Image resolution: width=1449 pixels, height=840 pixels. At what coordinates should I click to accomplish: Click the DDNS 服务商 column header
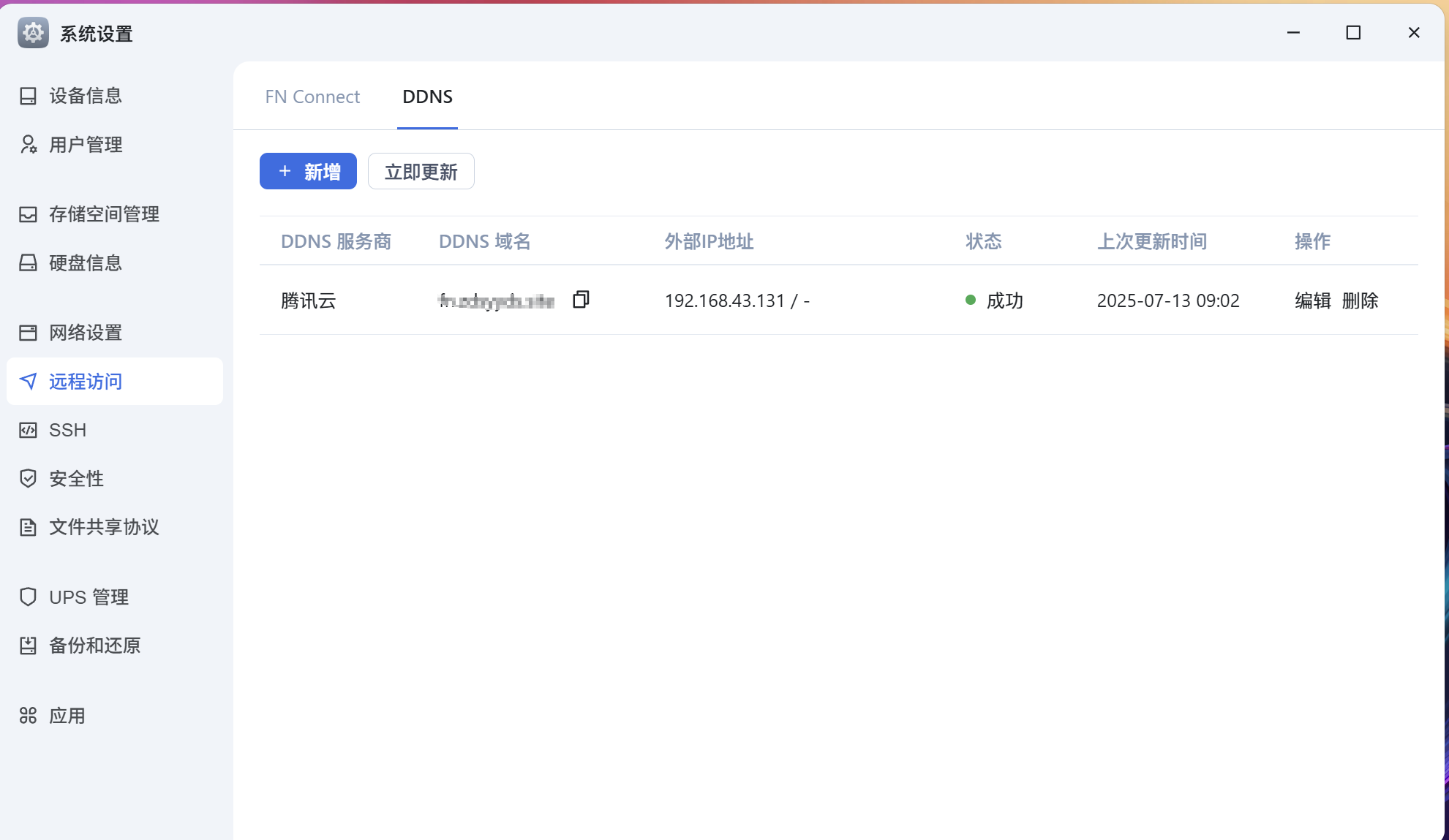pyautogui.click(x=336, y=241)
